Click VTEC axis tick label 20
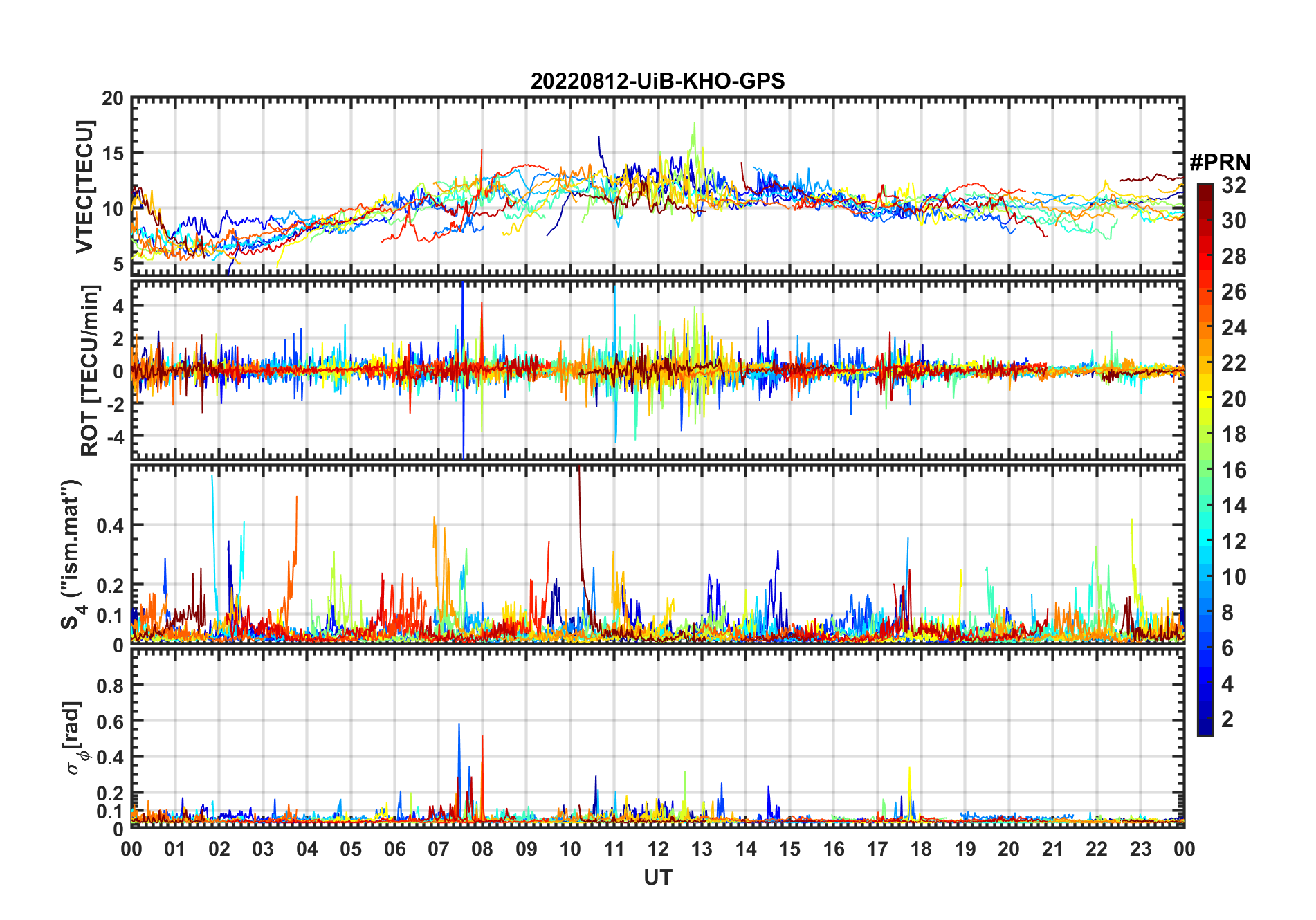1316x920 pixels. (x=113, y=99)
